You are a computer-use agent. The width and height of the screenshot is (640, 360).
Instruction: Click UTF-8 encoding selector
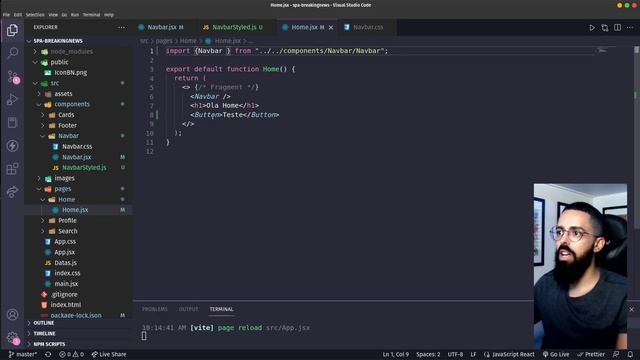click(x=455, y=354)
